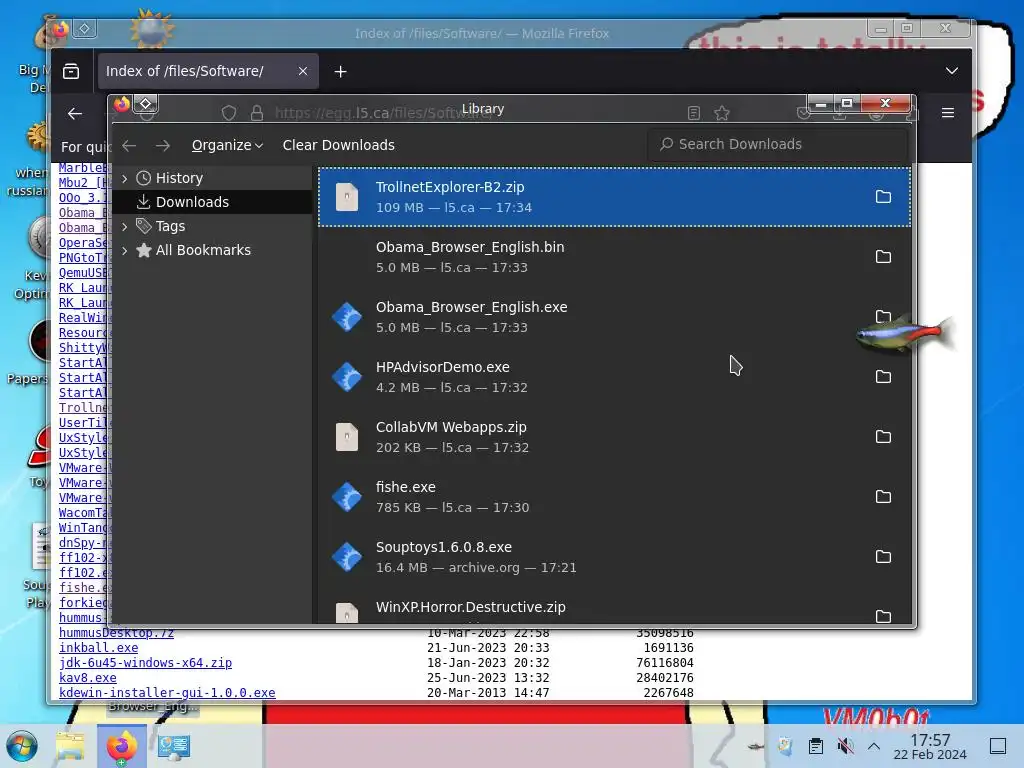Select the TrollnetExplorer-B2.zip download entry

[614, 197]
